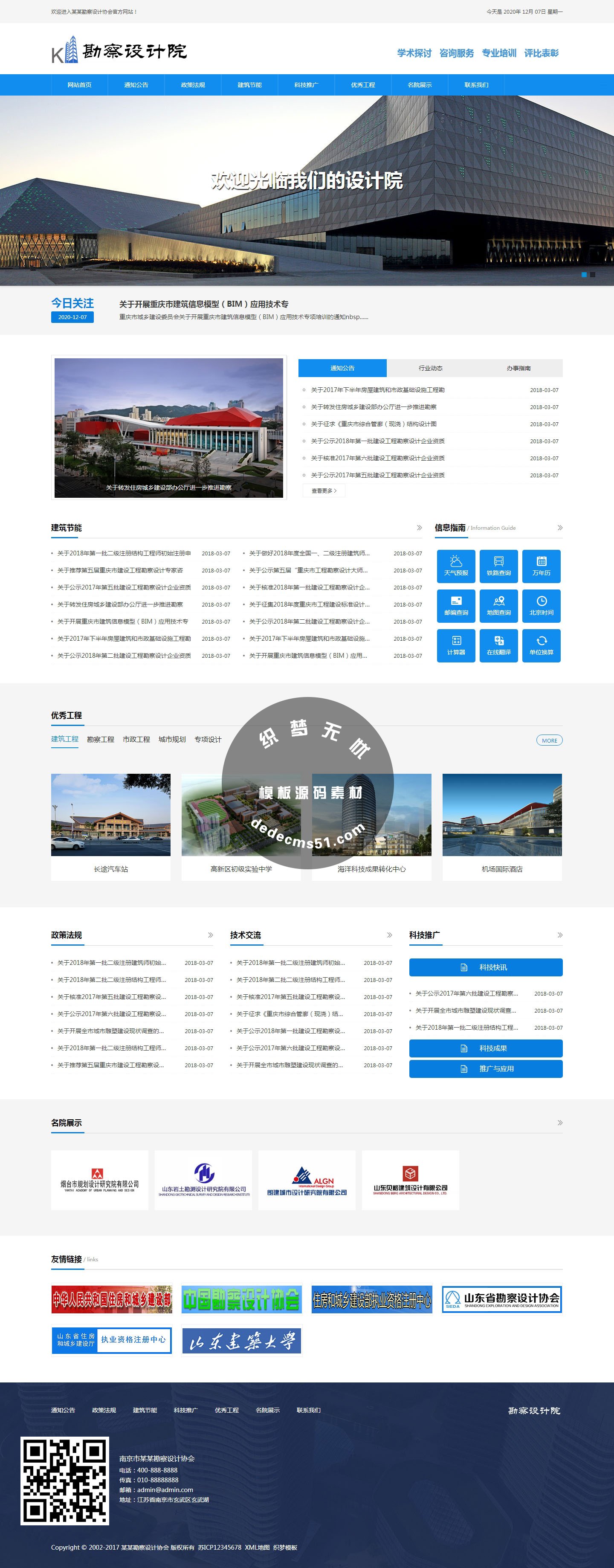614x1568 pixels.
Task: Open the 科技成果 blue button
Action: tap(486, 1048)
